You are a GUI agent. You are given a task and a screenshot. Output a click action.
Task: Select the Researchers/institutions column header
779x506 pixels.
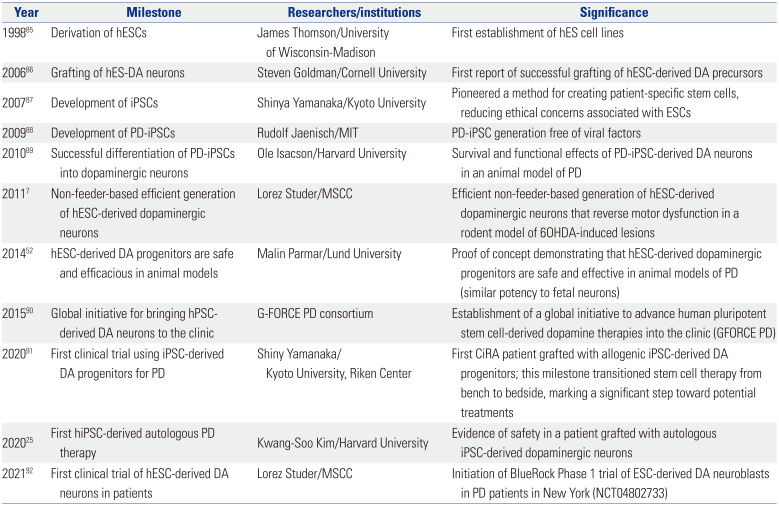342,11
